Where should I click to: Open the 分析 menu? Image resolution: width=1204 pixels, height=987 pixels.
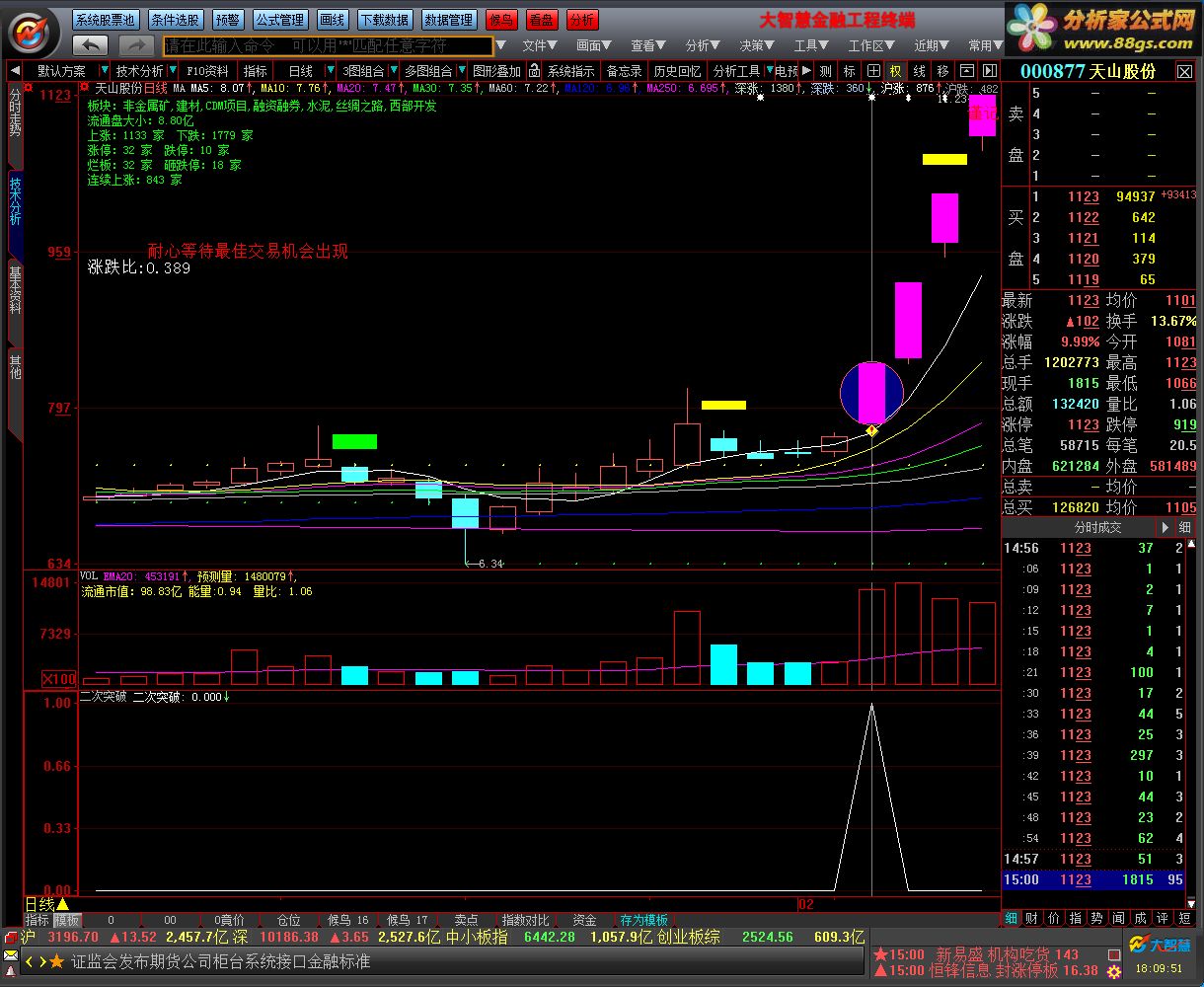[703, 45]
